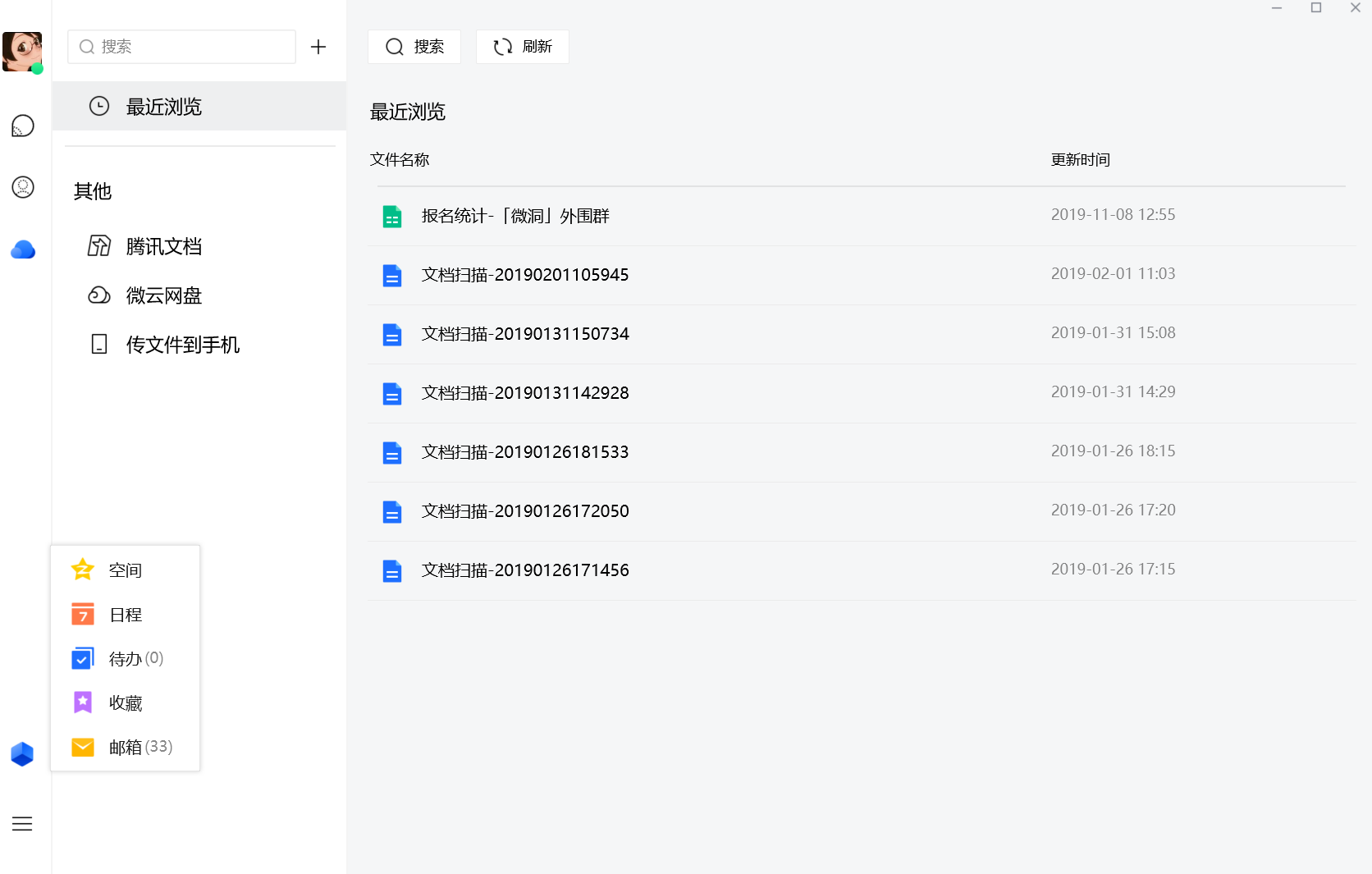Click the blue cube apps icon
Viewport: 1372px width, 874px height.
[22, 753]
